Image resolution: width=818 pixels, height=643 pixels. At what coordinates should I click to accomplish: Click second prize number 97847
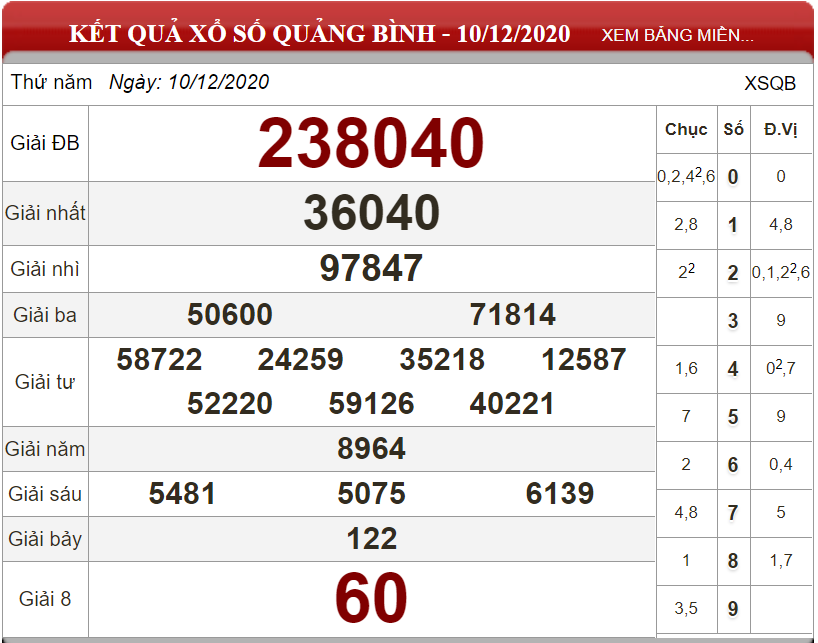point(371,268)
